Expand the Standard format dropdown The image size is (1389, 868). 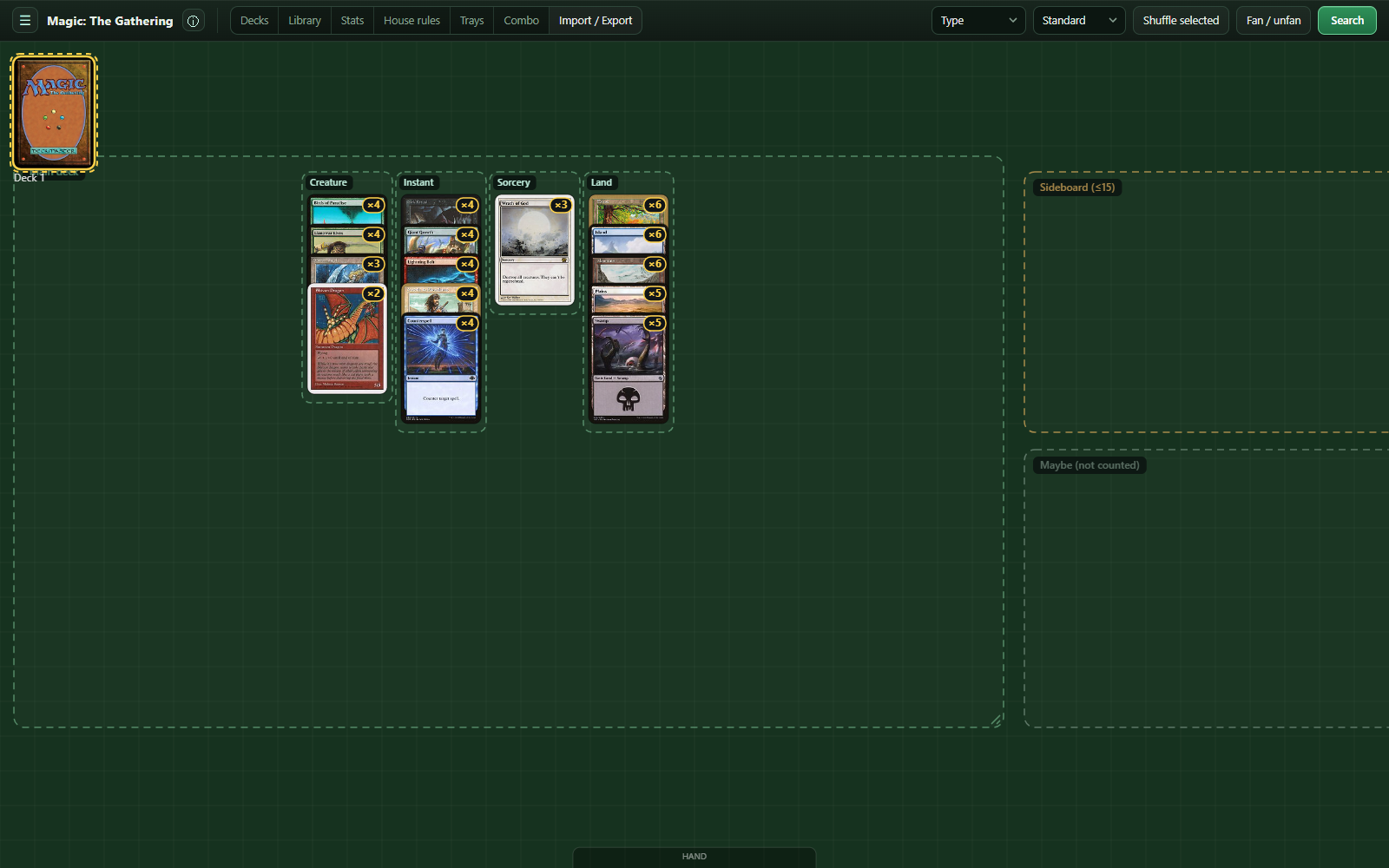click(1079, 21)
